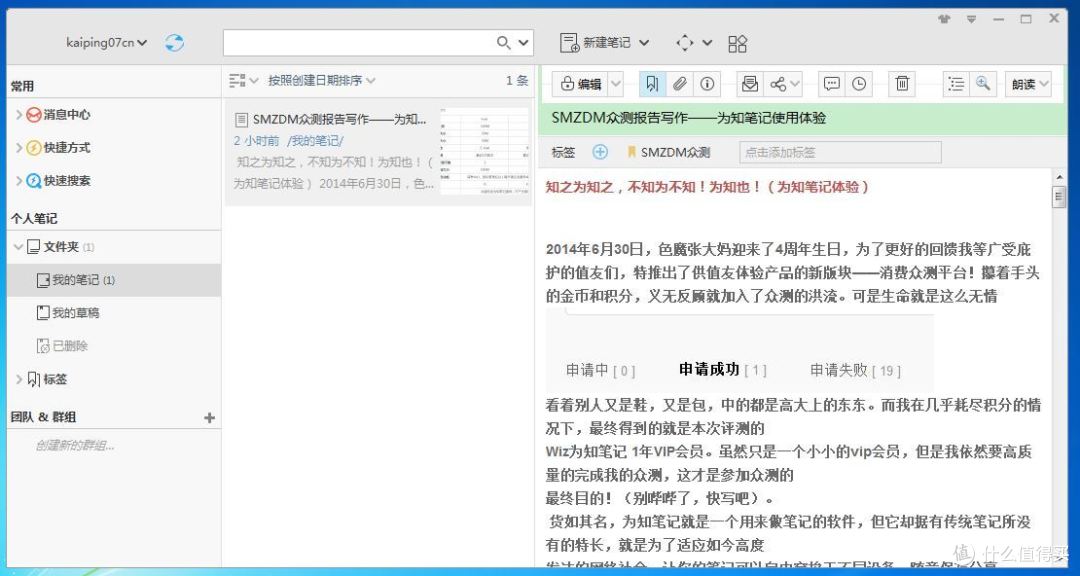Click the plus icon to add tag
The image size is (1080, 576).
pyautogui.click(x=600, y=152)
